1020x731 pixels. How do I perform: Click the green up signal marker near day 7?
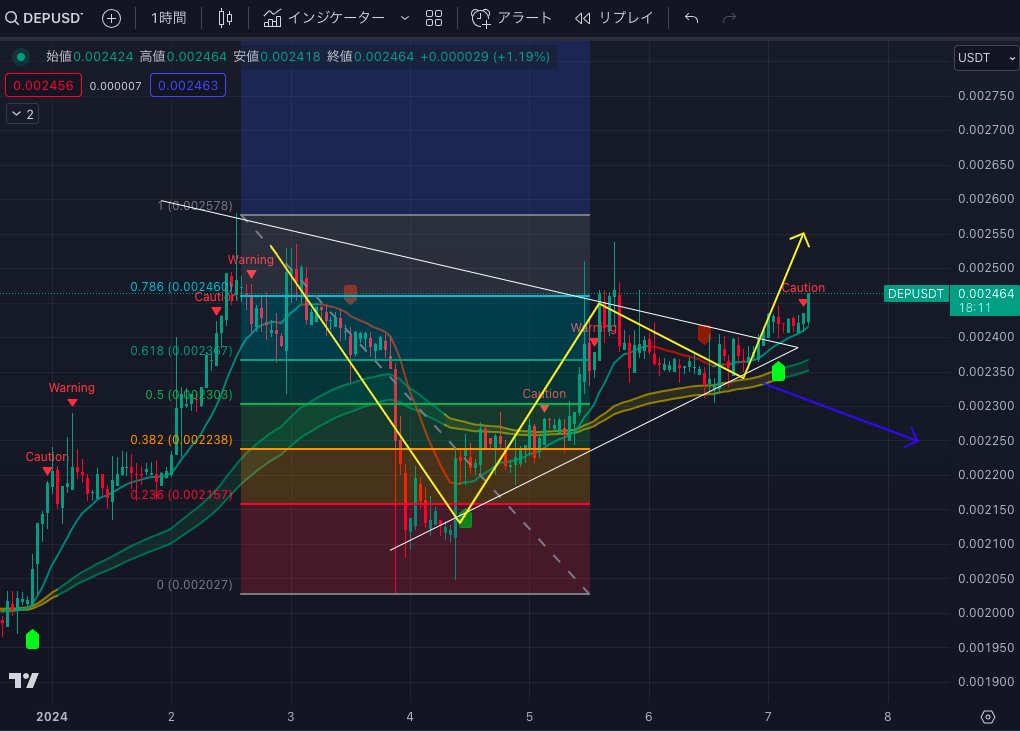(778, 371)
